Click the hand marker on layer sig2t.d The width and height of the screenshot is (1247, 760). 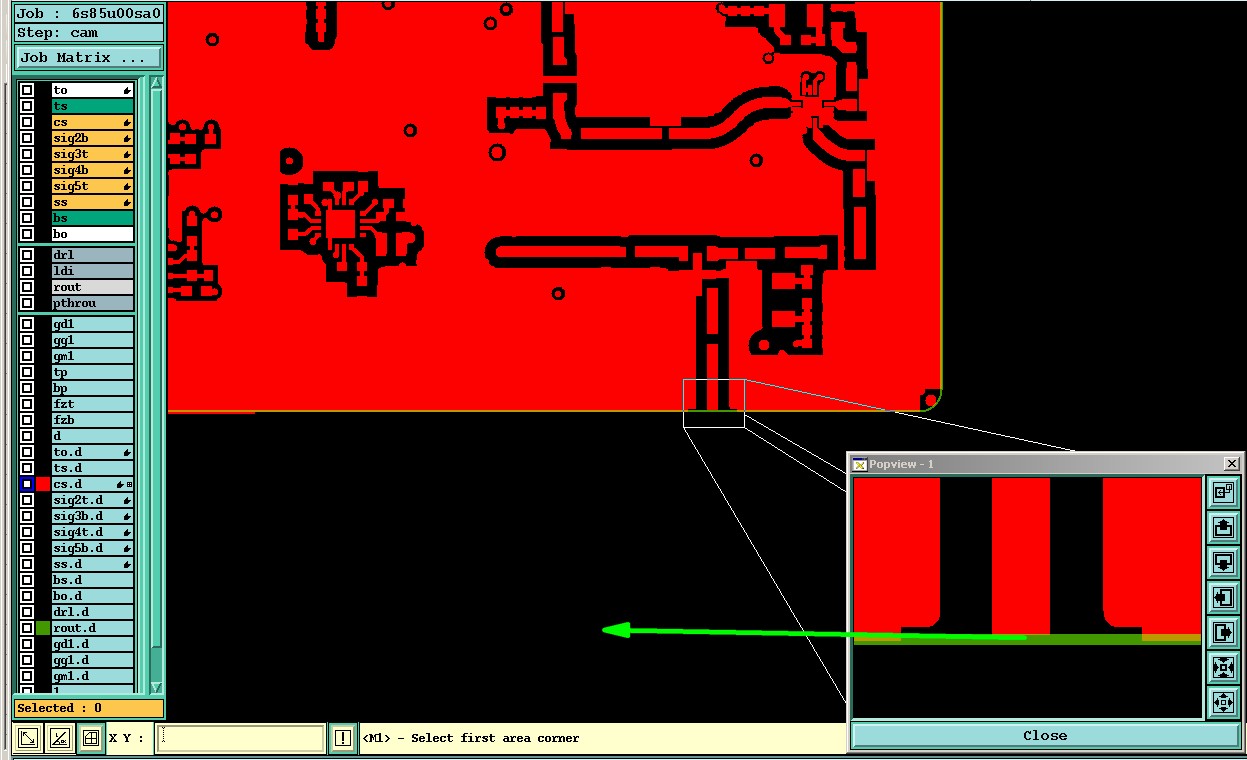pyautogui.click(x=127, y=501)
